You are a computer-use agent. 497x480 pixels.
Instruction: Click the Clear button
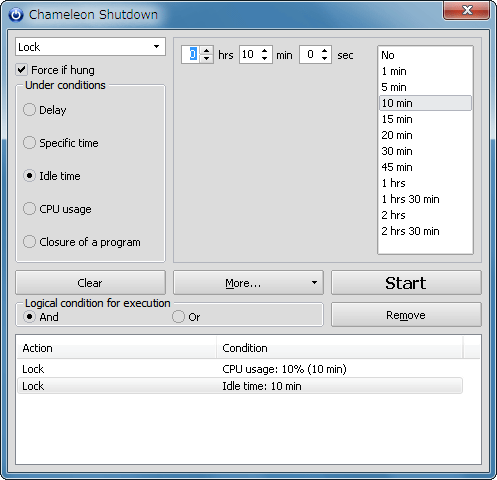click(x=90, y=283)
